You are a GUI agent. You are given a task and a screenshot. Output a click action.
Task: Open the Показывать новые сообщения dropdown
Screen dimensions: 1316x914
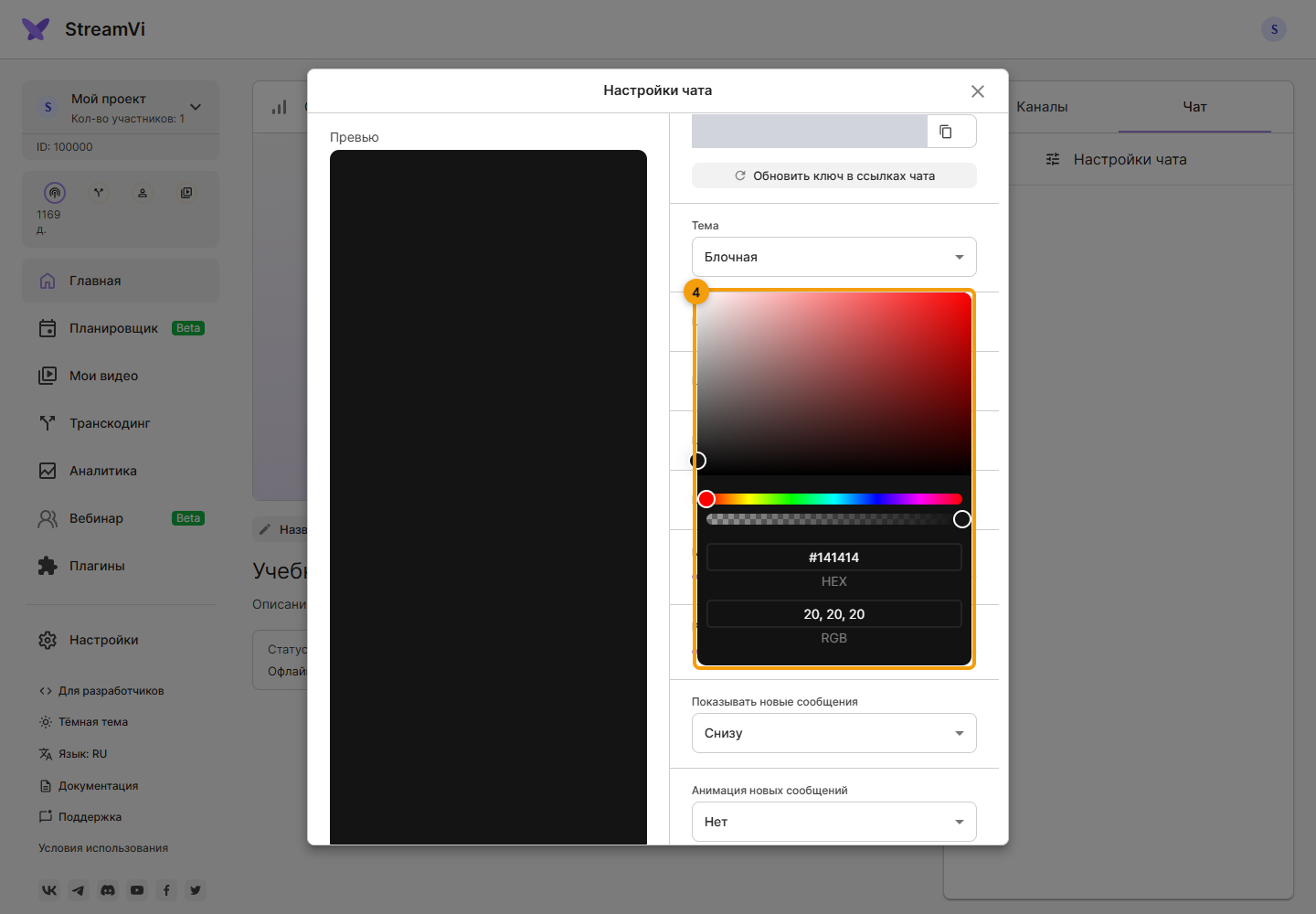tap(834, 733)
